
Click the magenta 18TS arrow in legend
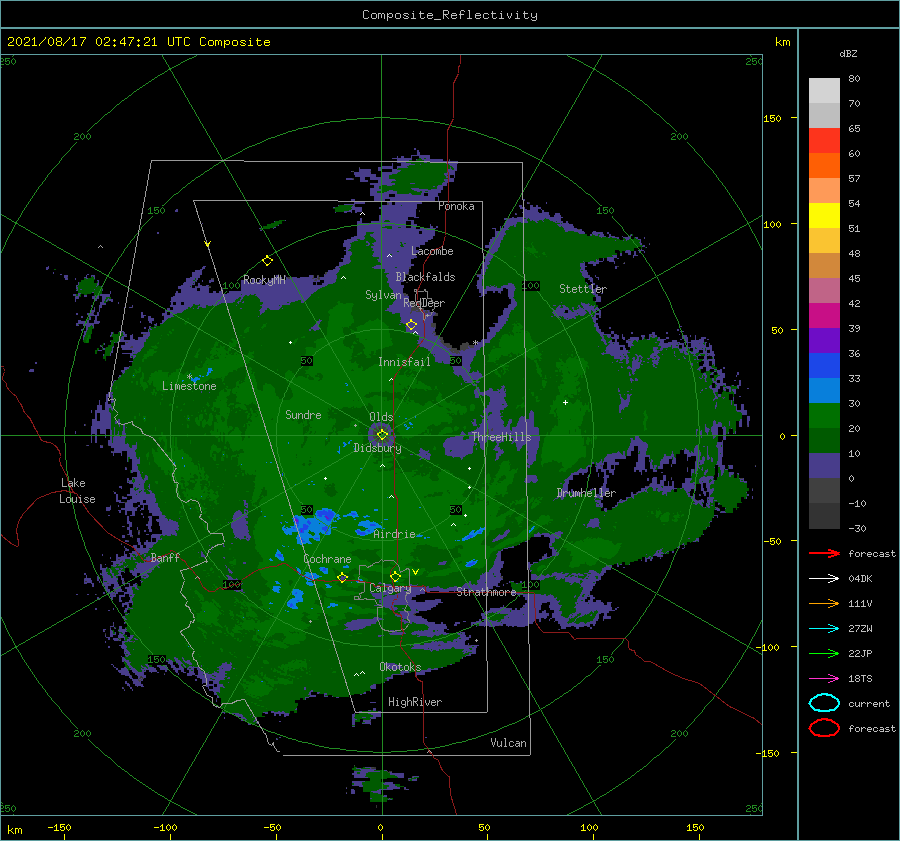[x=824, y=679]
